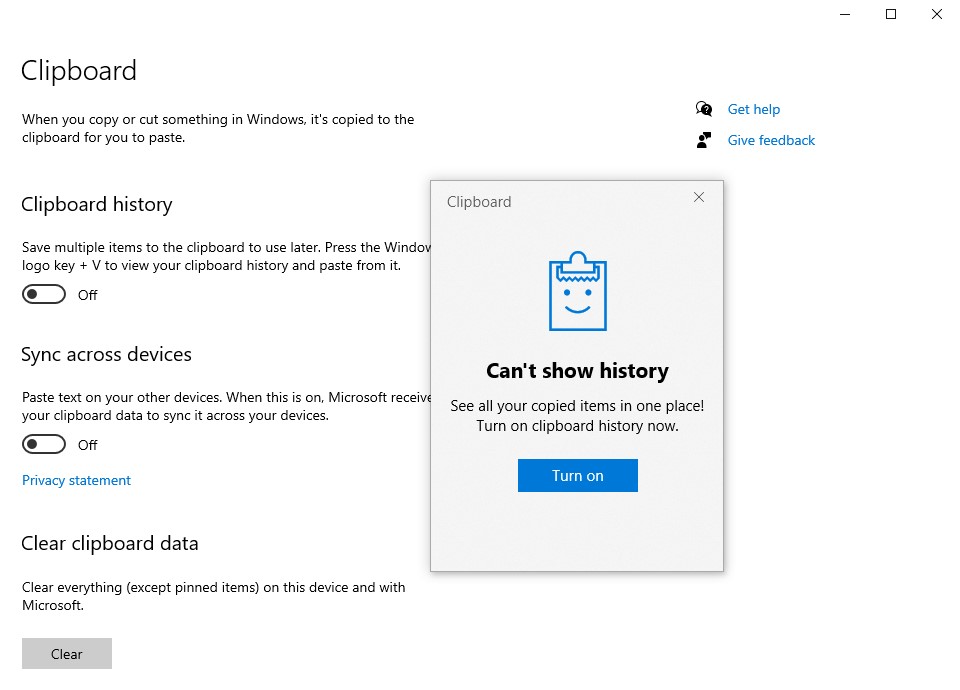Open the Privacy statement link

[77, 481]
